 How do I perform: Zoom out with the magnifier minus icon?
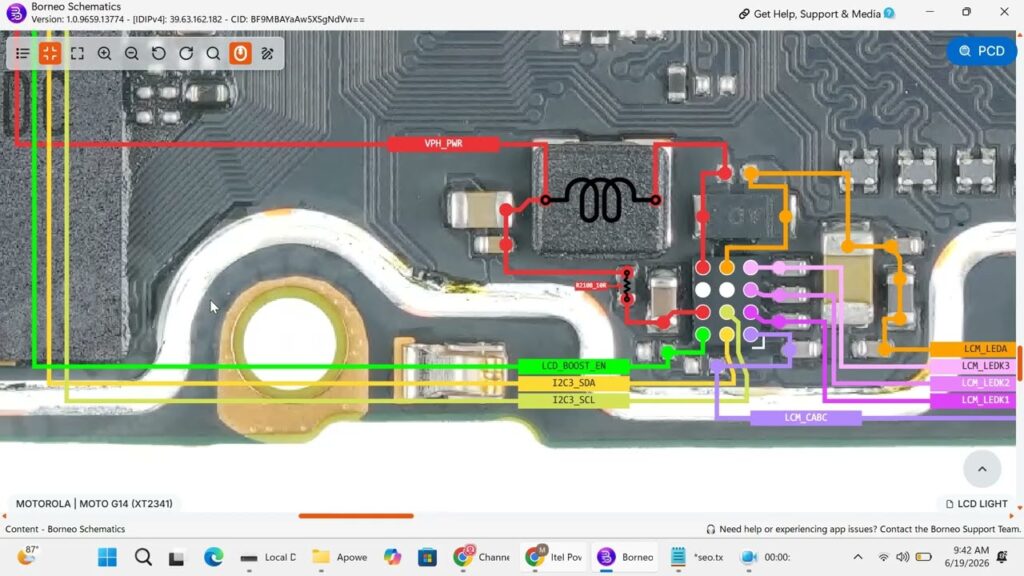pyautogui.click(x=131, y=54)
